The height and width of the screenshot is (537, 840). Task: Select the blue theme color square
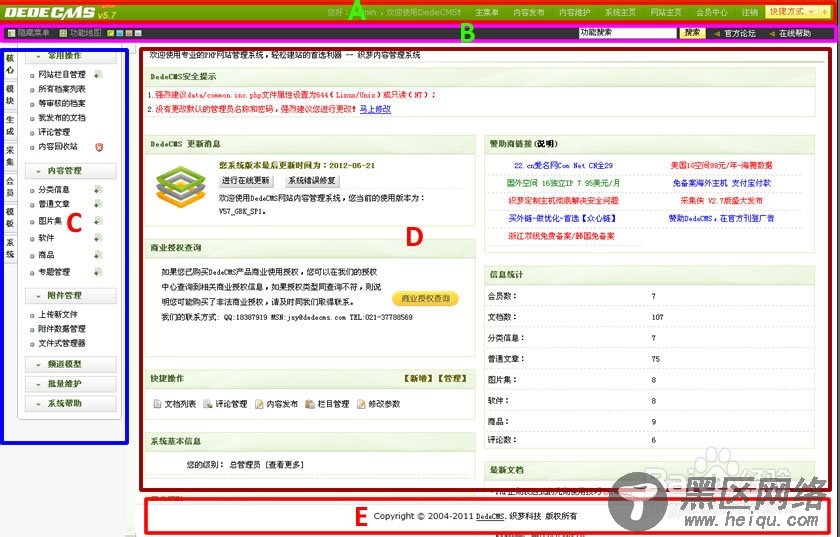pyautogui.click(x=119, y=33)
